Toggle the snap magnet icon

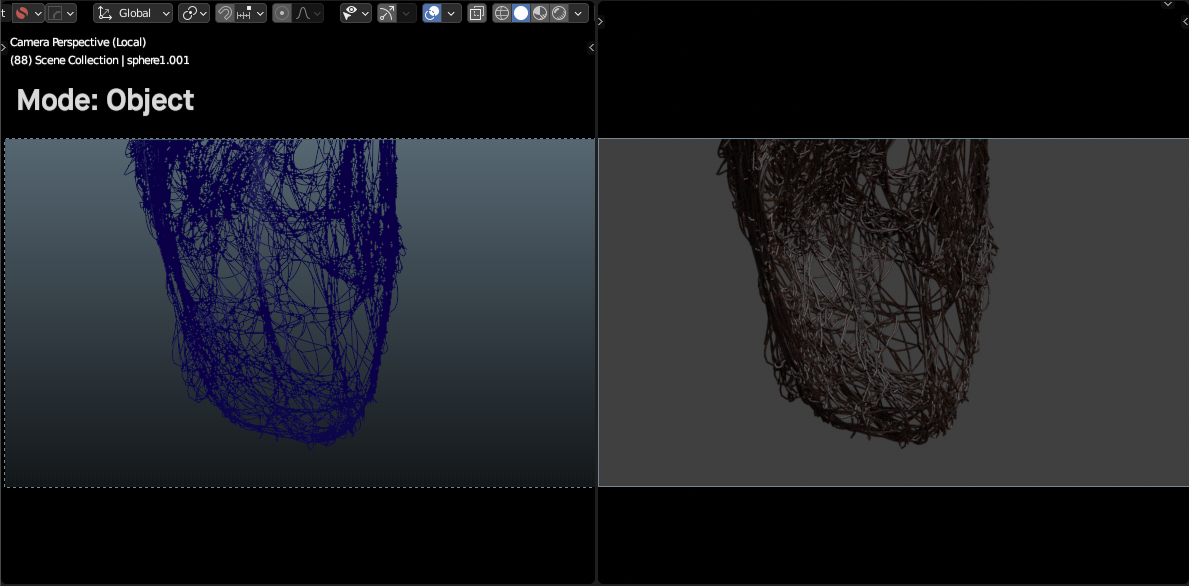pos(224,13)
